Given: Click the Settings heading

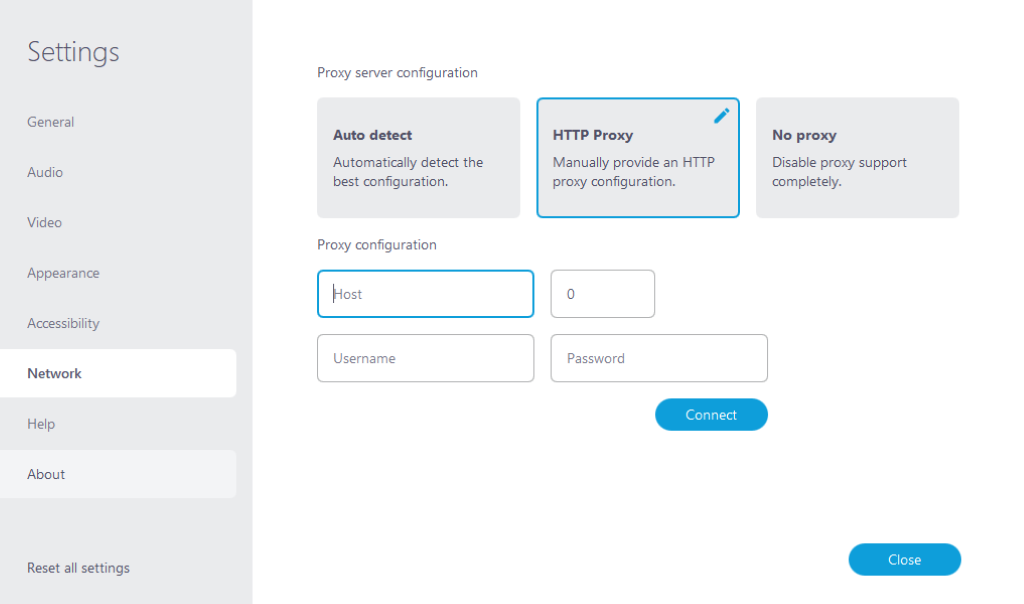Looking at the screenshot, I should pos(73,52).
